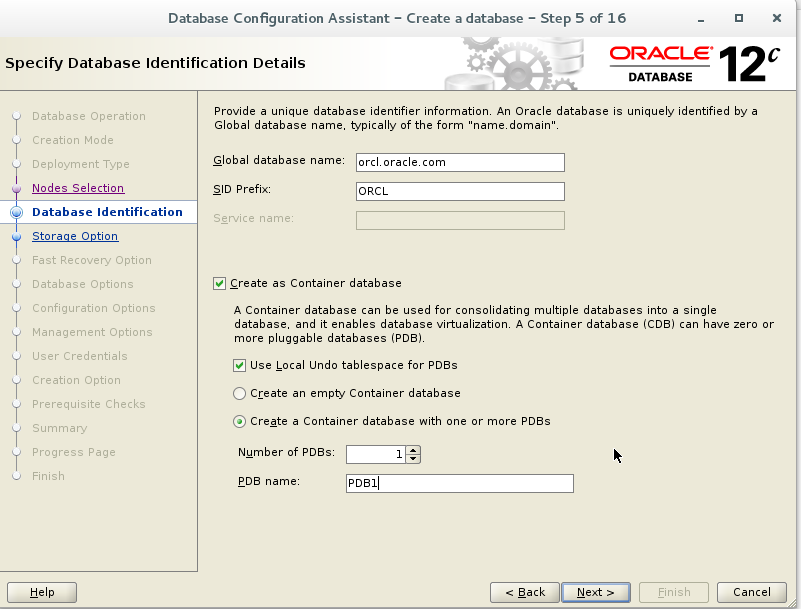Click the Deployment Type step text
The image size is (801, 609).
81,164
